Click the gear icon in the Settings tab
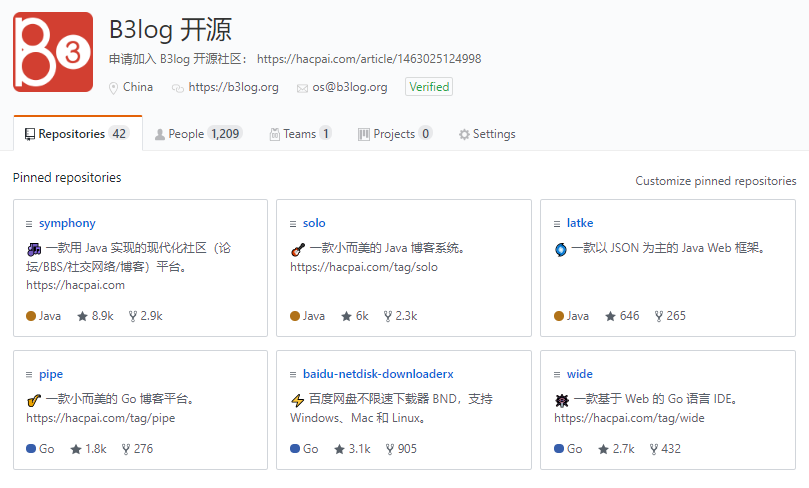 click(464, 134)
